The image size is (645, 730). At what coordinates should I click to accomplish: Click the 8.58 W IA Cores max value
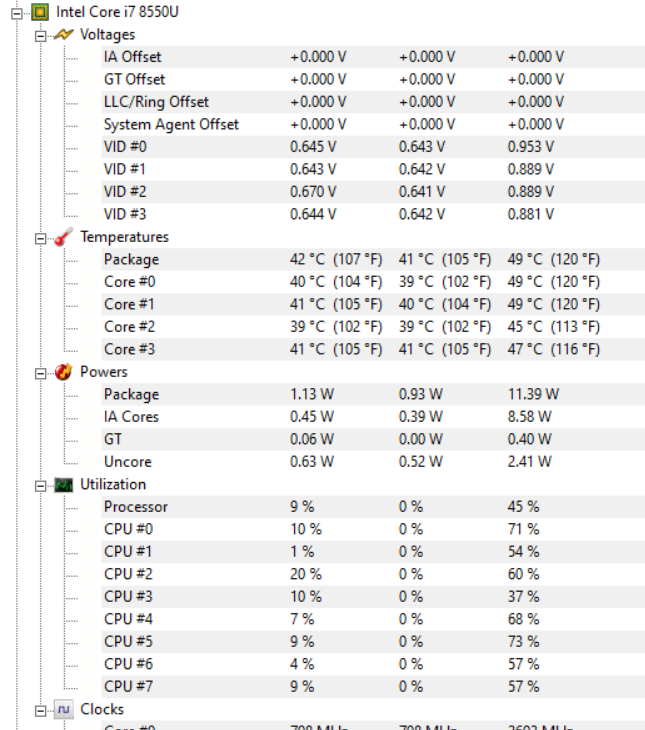[530, 417]
